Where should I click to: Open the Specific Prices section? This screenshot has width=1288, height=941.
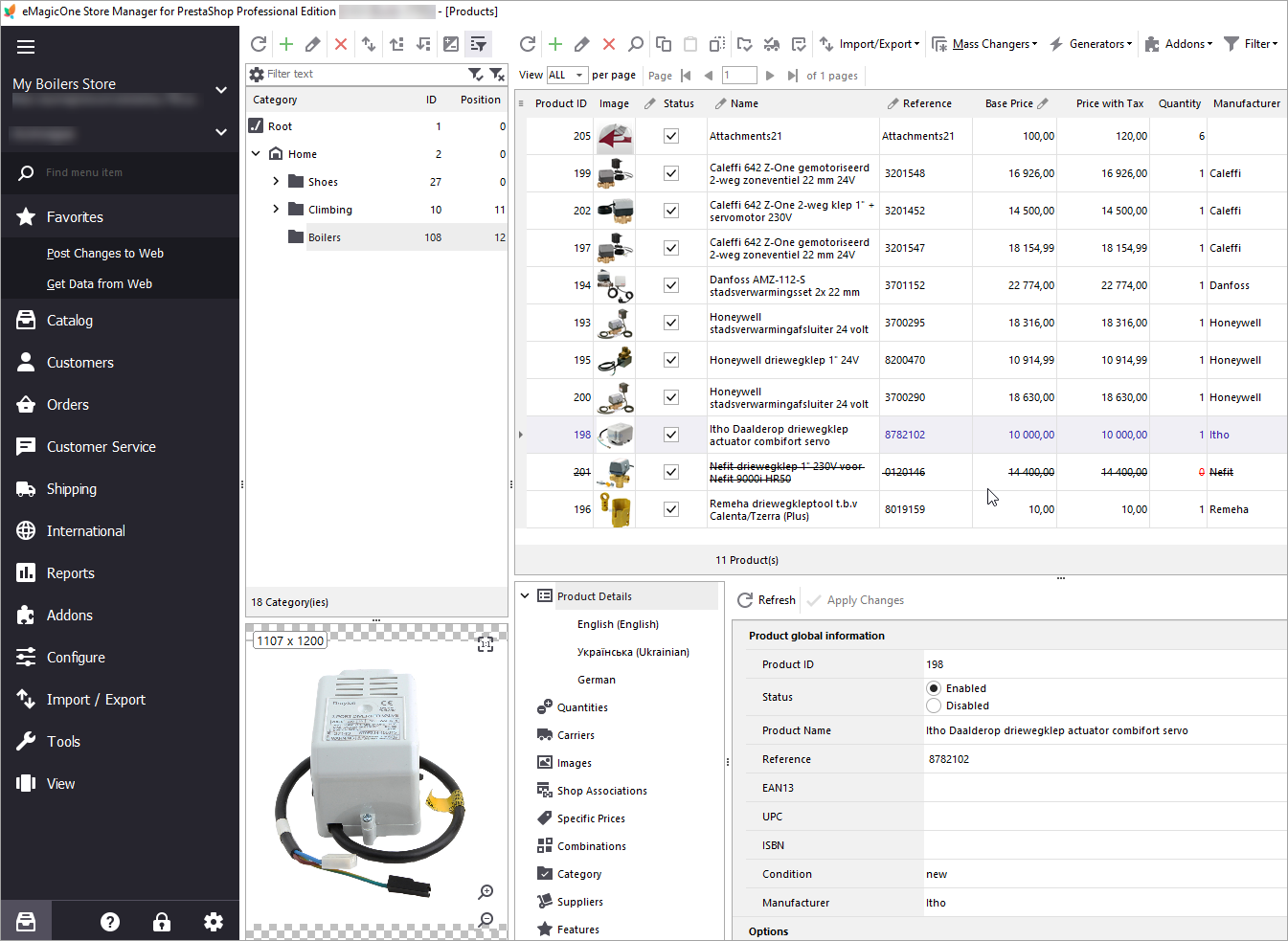(x=591, y=818)
